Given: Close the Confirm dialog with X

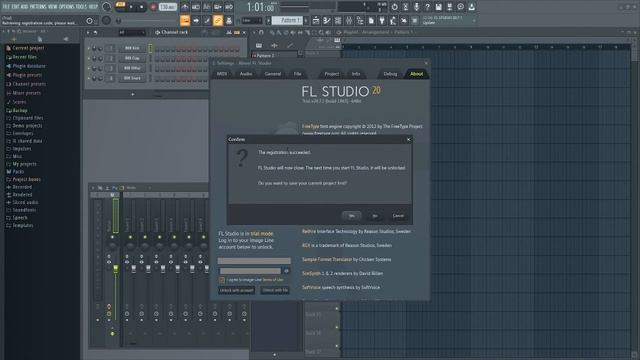Looking at the screenshot, I should (x=408, y=140).
